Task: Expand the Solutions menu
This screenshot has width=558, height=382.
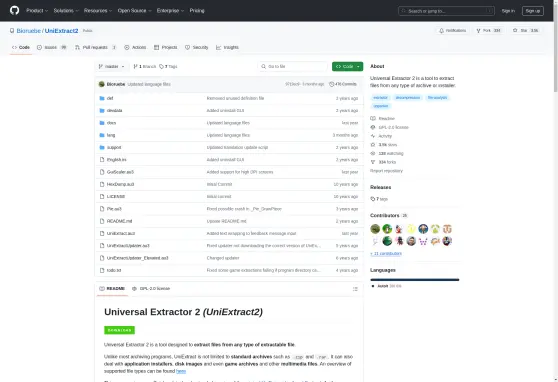Action: 66,11
